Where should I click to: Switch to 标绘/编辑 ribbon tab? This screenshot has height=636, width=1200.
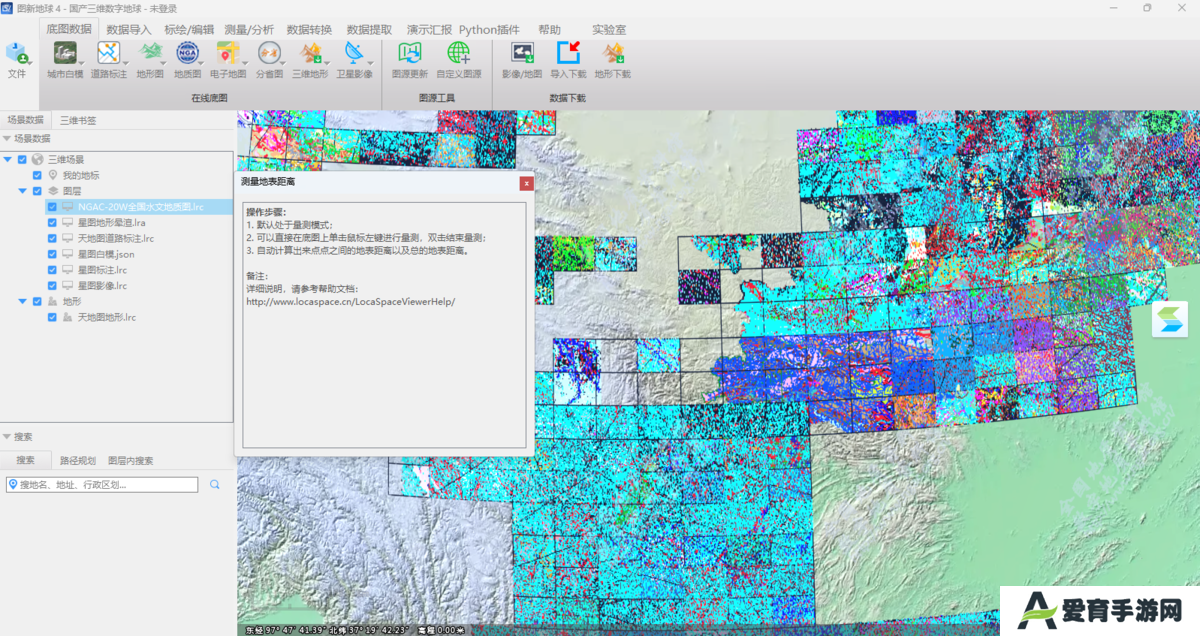coord(189,30)
